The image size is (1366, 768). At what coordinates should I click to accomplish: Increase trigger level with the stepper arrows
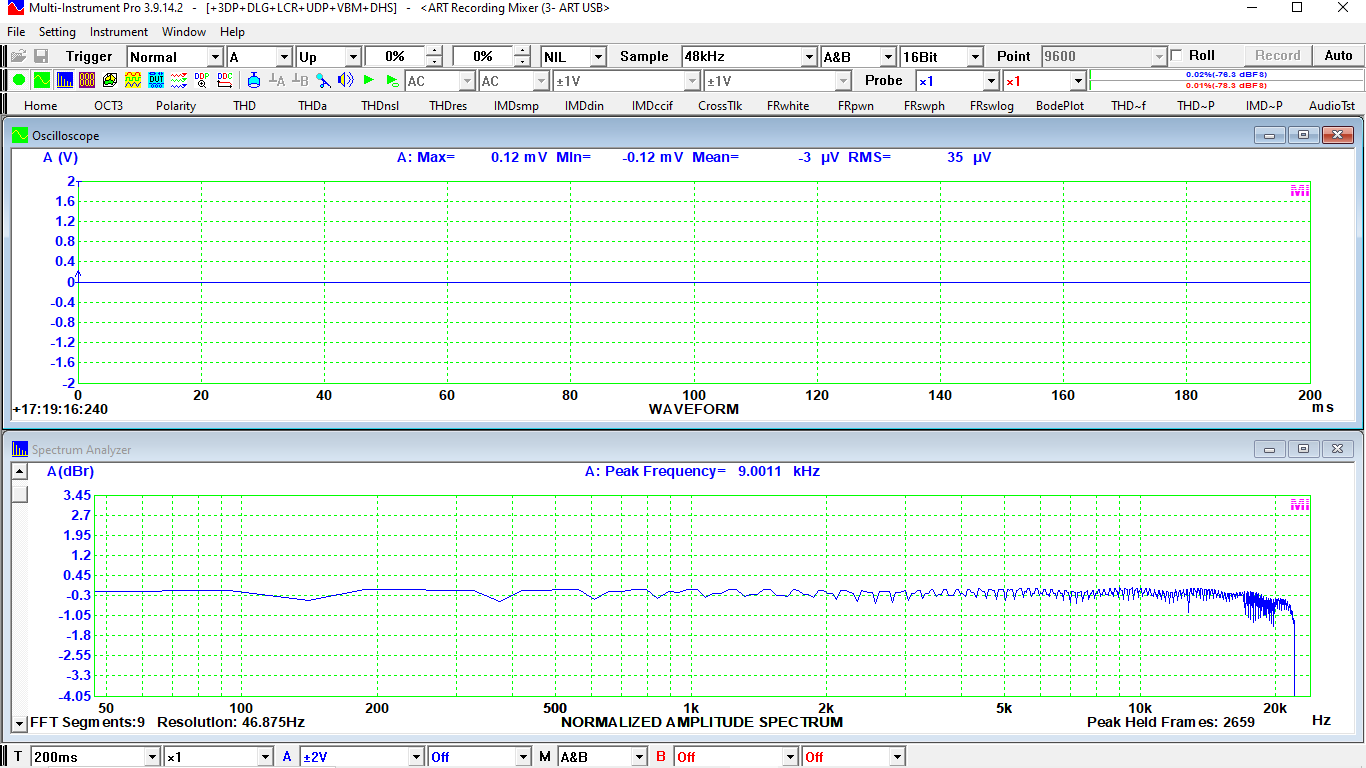click(434, 52)
